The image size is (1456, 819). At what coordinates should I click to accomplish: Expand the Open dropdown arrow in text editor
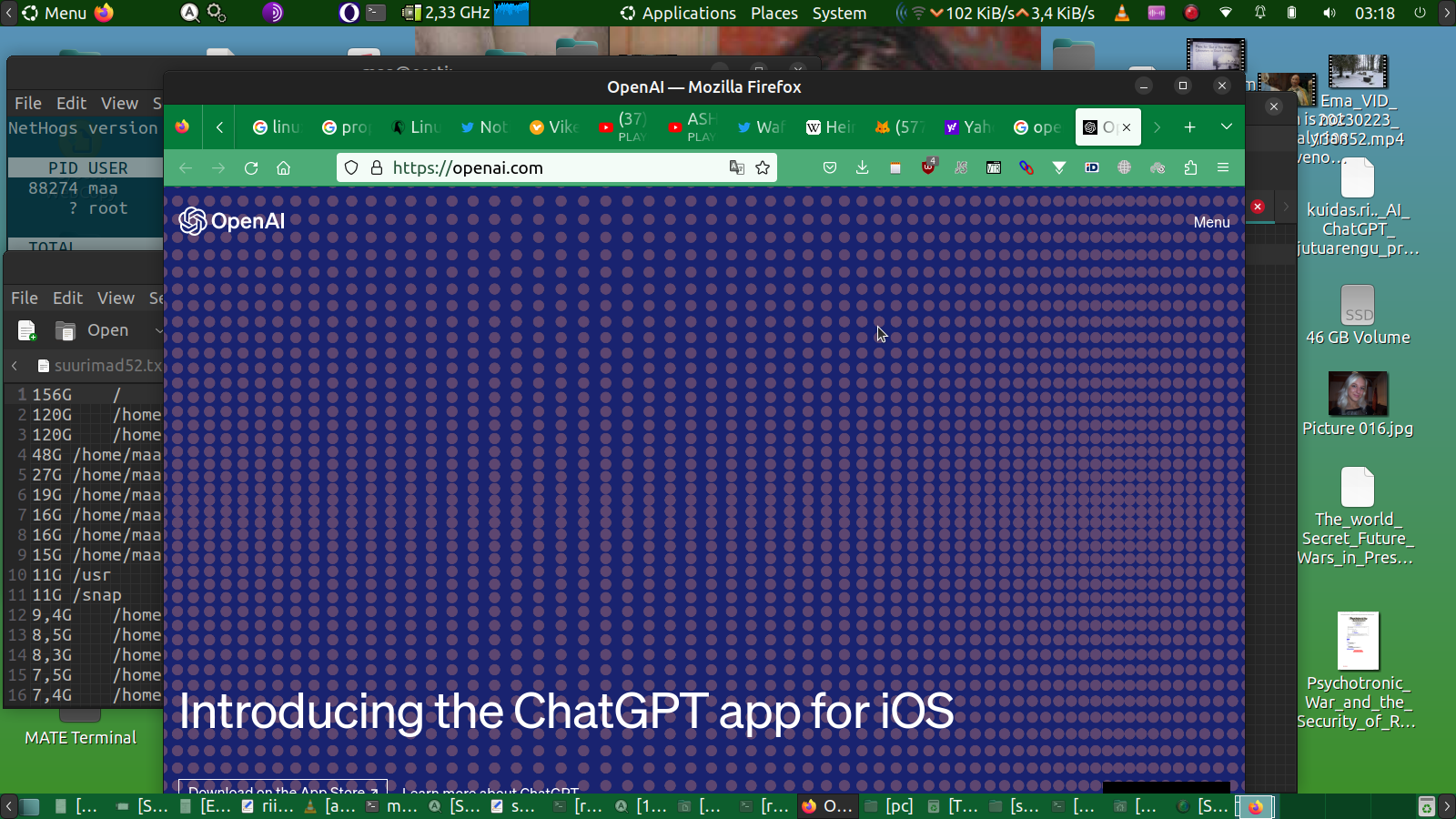point(158,330)
